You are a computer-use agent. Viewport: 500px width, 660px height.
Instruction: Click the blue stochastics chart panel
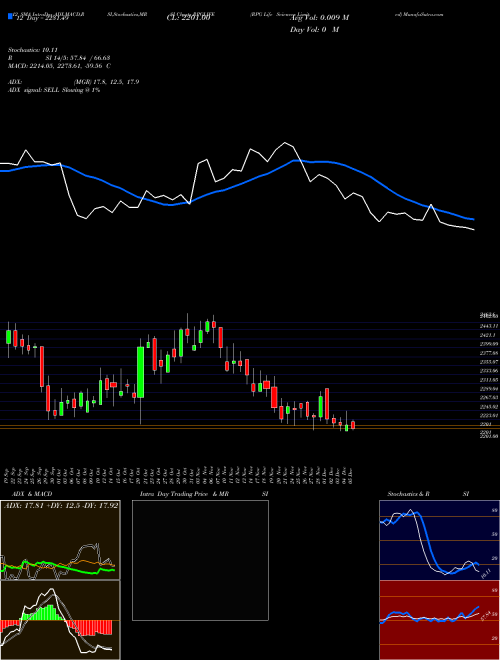click(x=439, y=540)
